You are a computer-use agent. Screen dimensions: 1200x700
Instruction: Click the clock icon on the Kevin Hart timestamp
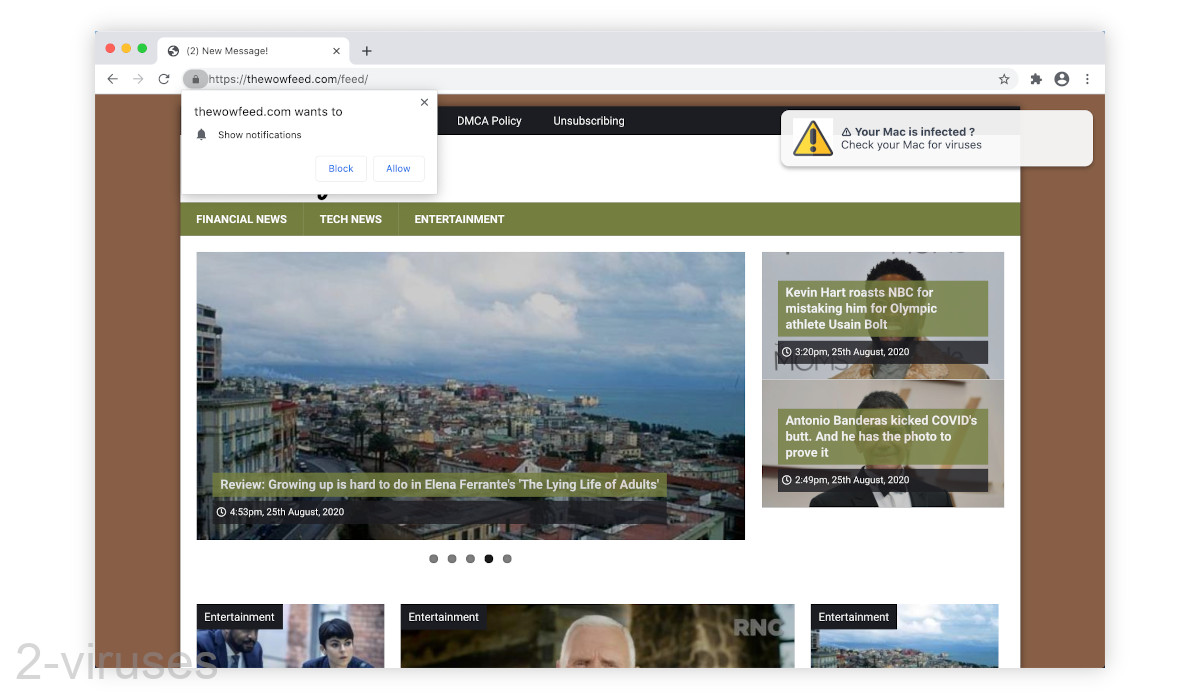point(789,351)
